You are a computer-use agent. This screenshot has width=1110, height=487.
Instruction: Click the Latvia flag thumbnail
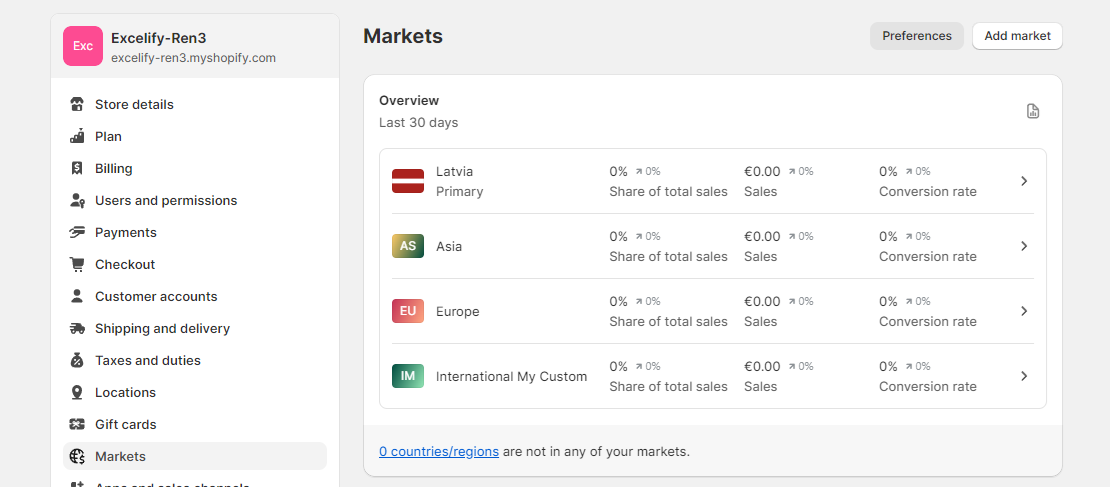[x=408, y=181]
